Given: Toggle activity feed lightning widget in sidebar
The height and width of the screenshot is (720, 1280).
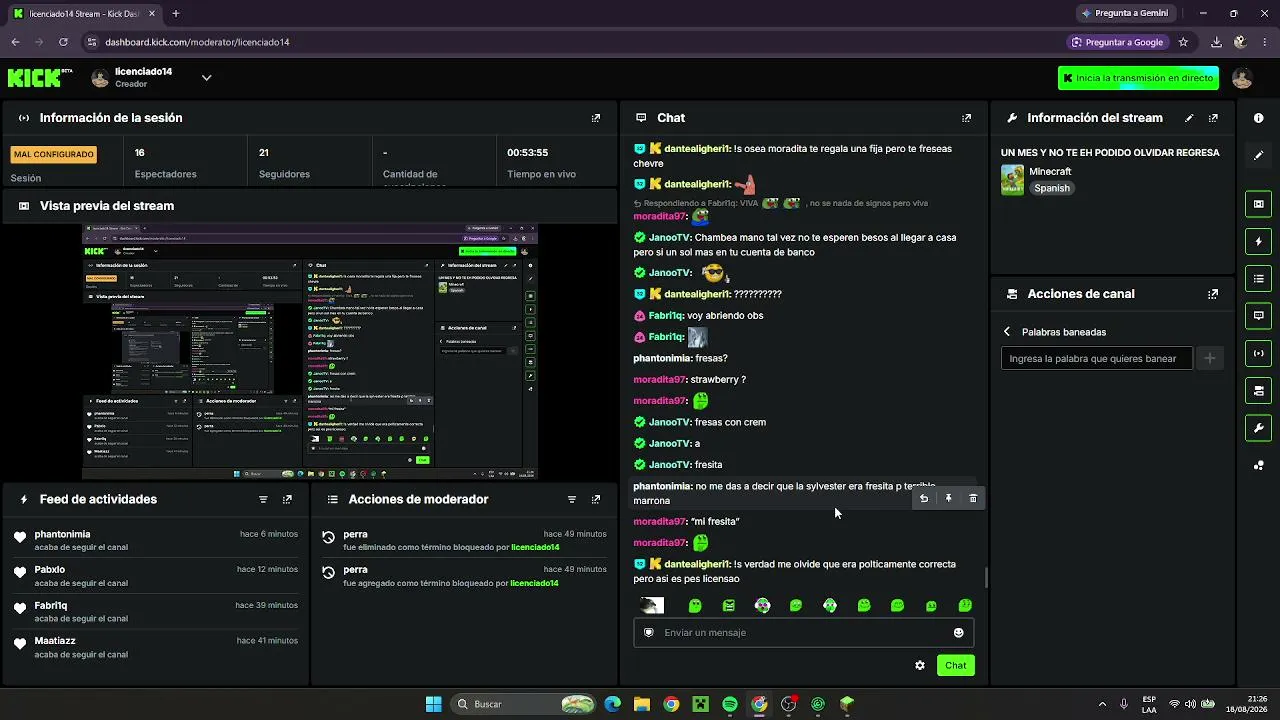Looking at the screenshot, I should tap(1258, 241).
